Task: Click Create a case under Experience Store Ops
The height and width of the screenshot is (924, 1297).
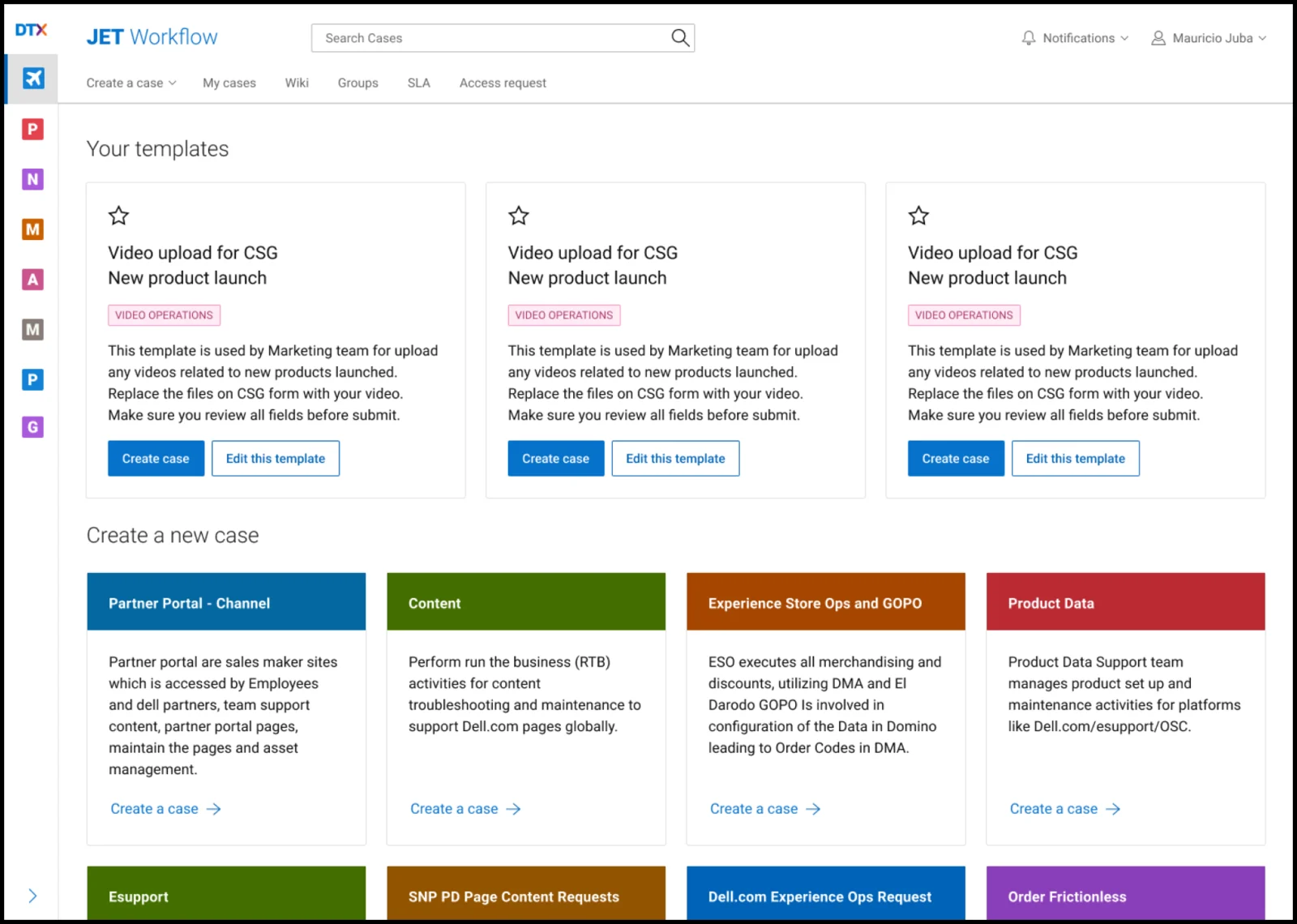Action: pyautogui.click(x=754, y=809)
